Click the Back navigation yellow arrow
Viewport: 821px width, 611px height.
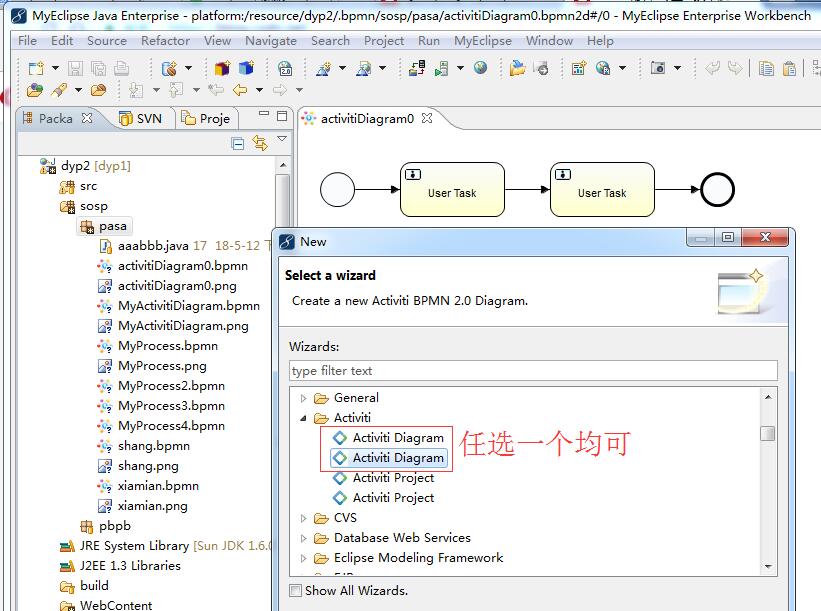(x=240, y=90)
